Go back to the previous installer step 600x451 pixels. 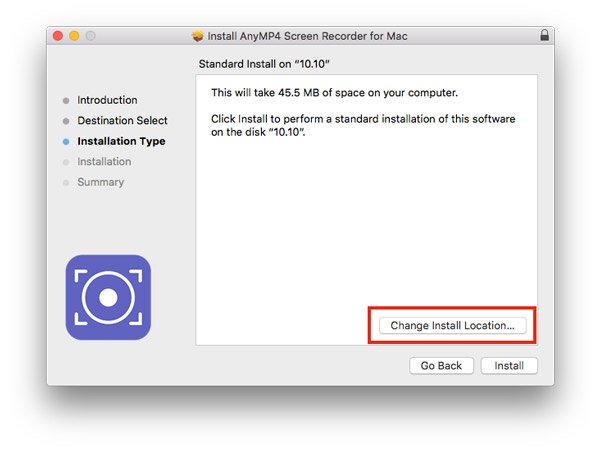click(x=441, y=366)
